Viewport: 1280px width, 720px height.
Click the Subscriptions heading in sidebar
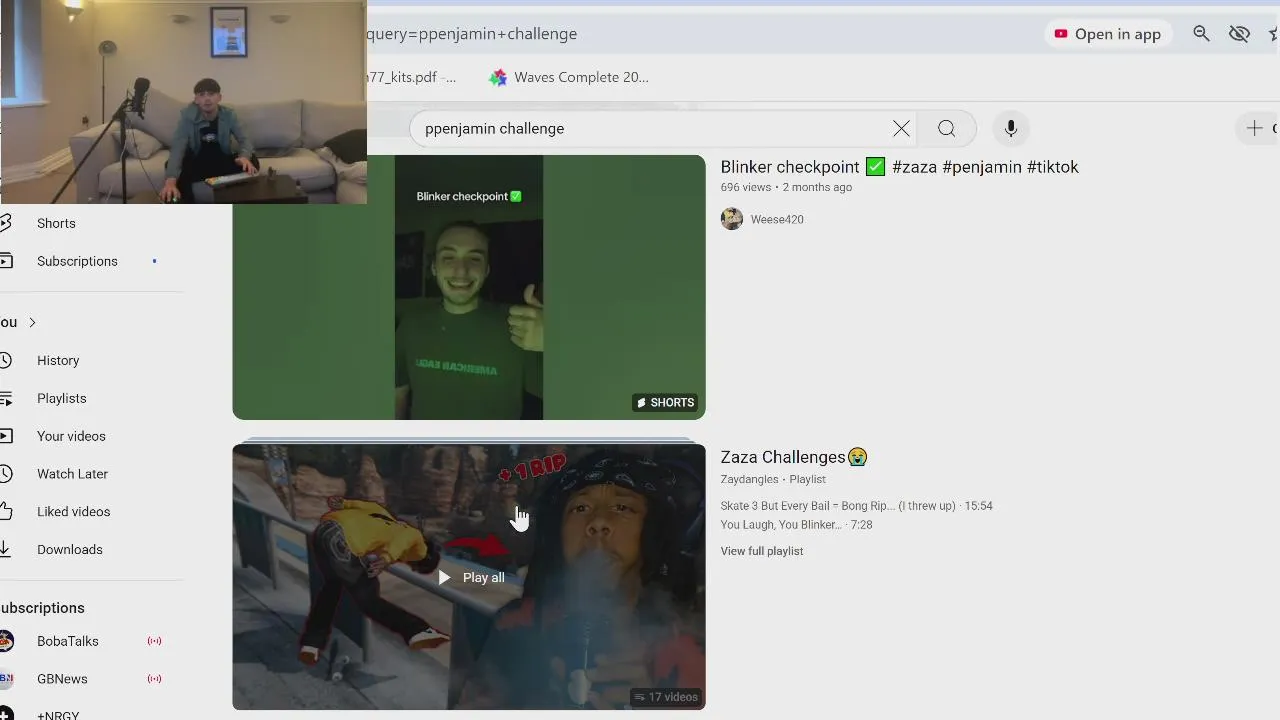click(42, 608)
